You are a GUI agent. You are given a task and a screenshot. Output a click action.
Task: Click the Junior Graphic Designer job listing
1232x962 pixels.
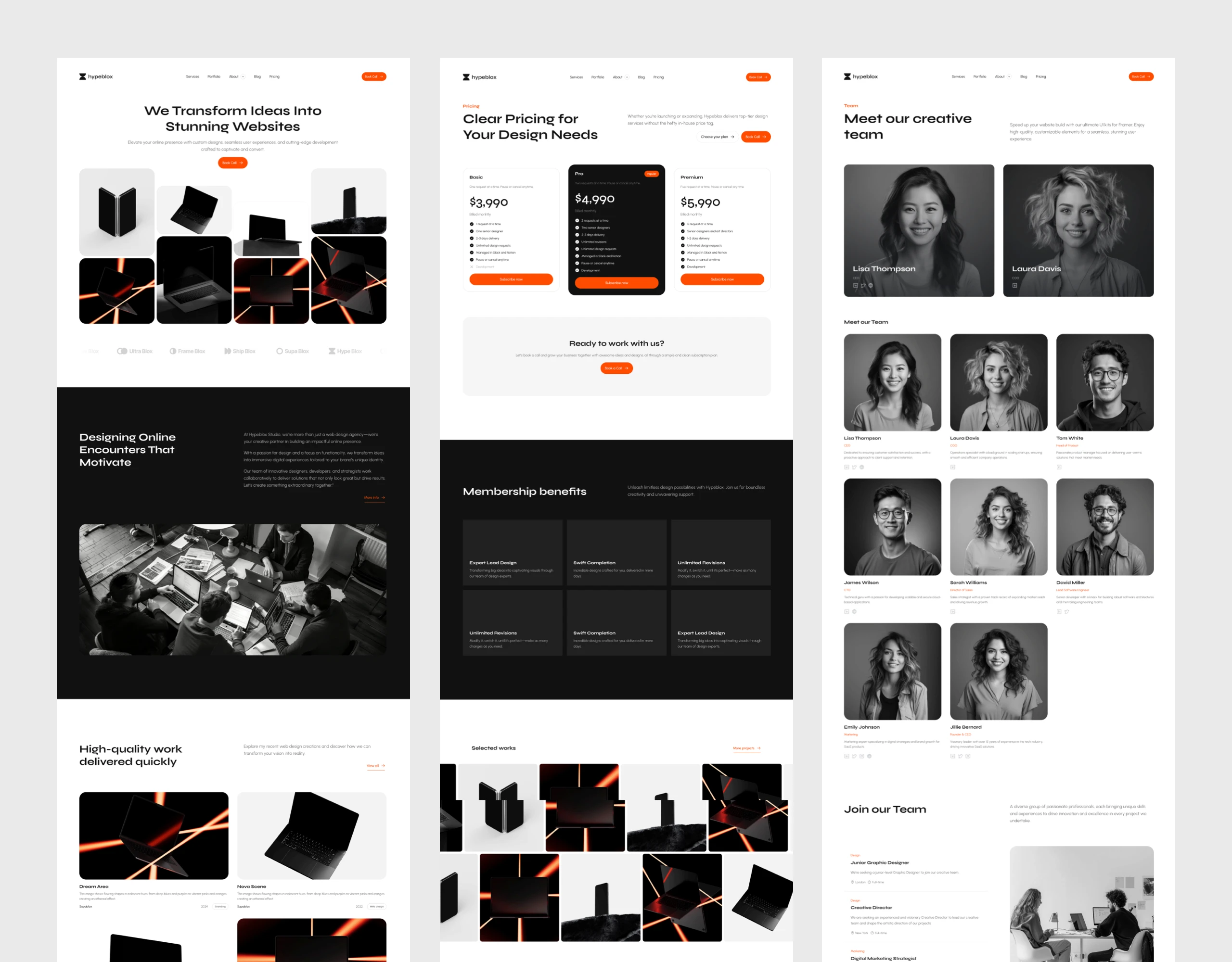879,863
